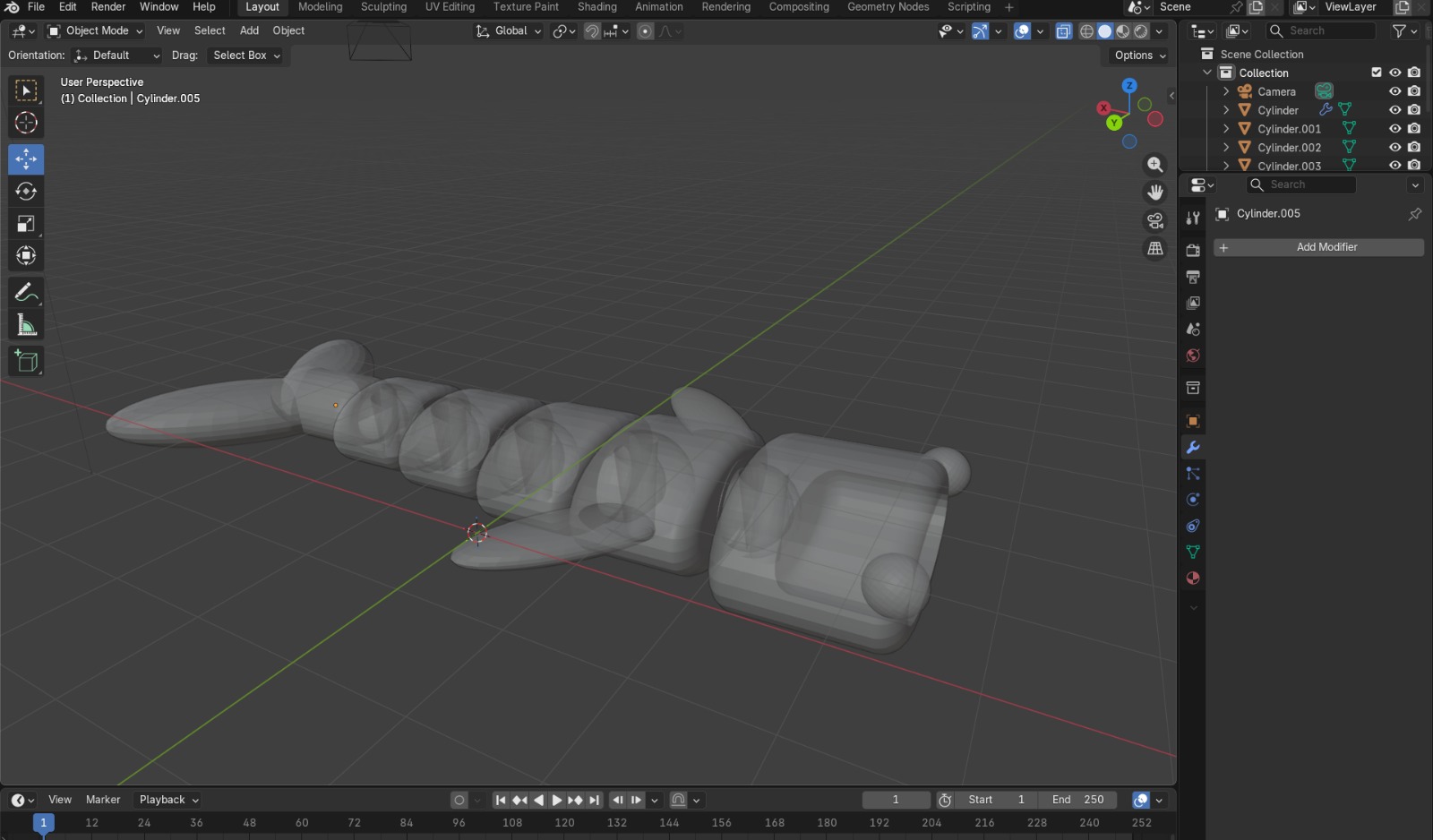Toggle proportional editing in header
Viewport: 1433px width, 840px height.
coord(645,31)
